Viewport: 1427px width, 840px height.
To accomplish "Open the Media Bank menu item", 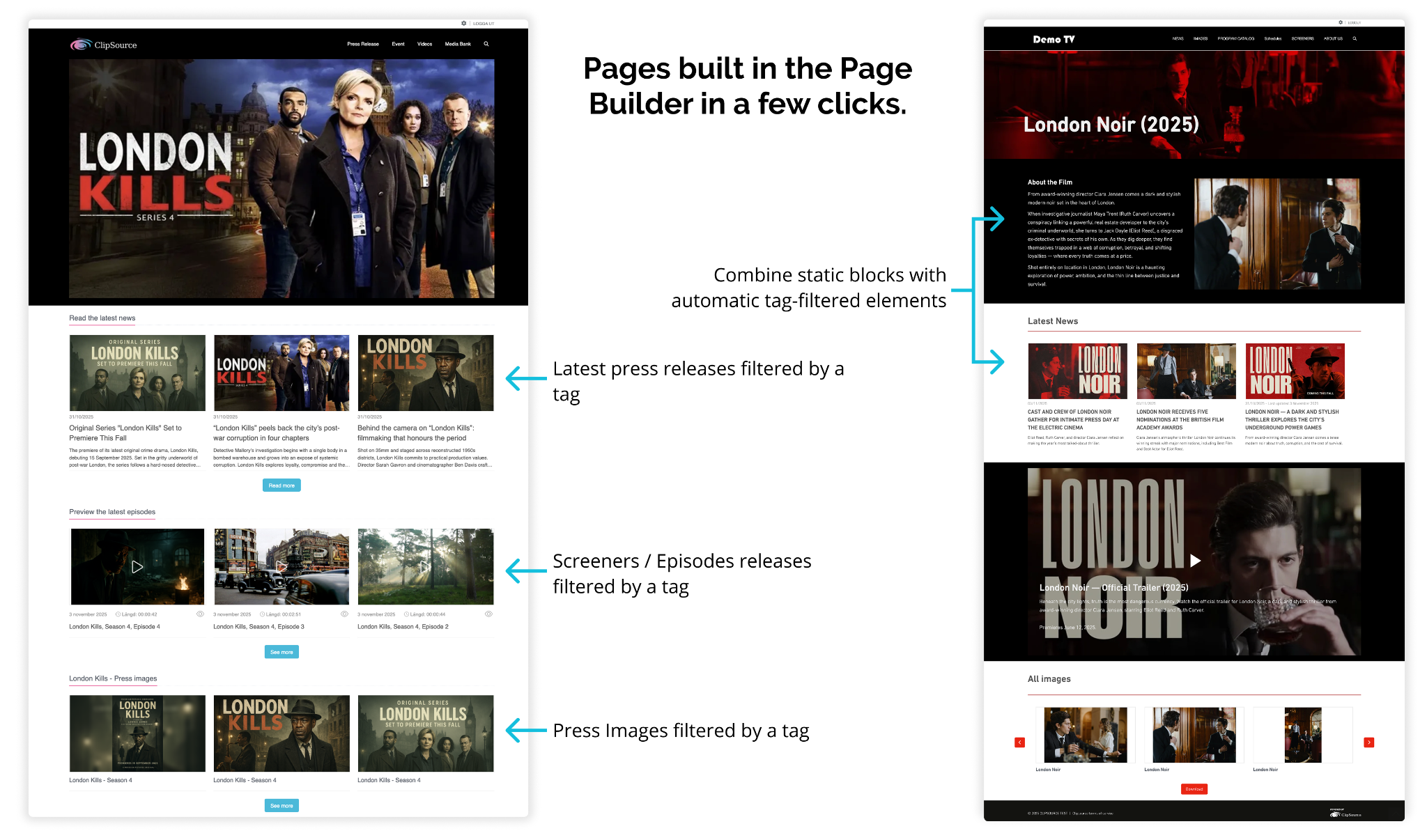I will [x=458, y=44].
